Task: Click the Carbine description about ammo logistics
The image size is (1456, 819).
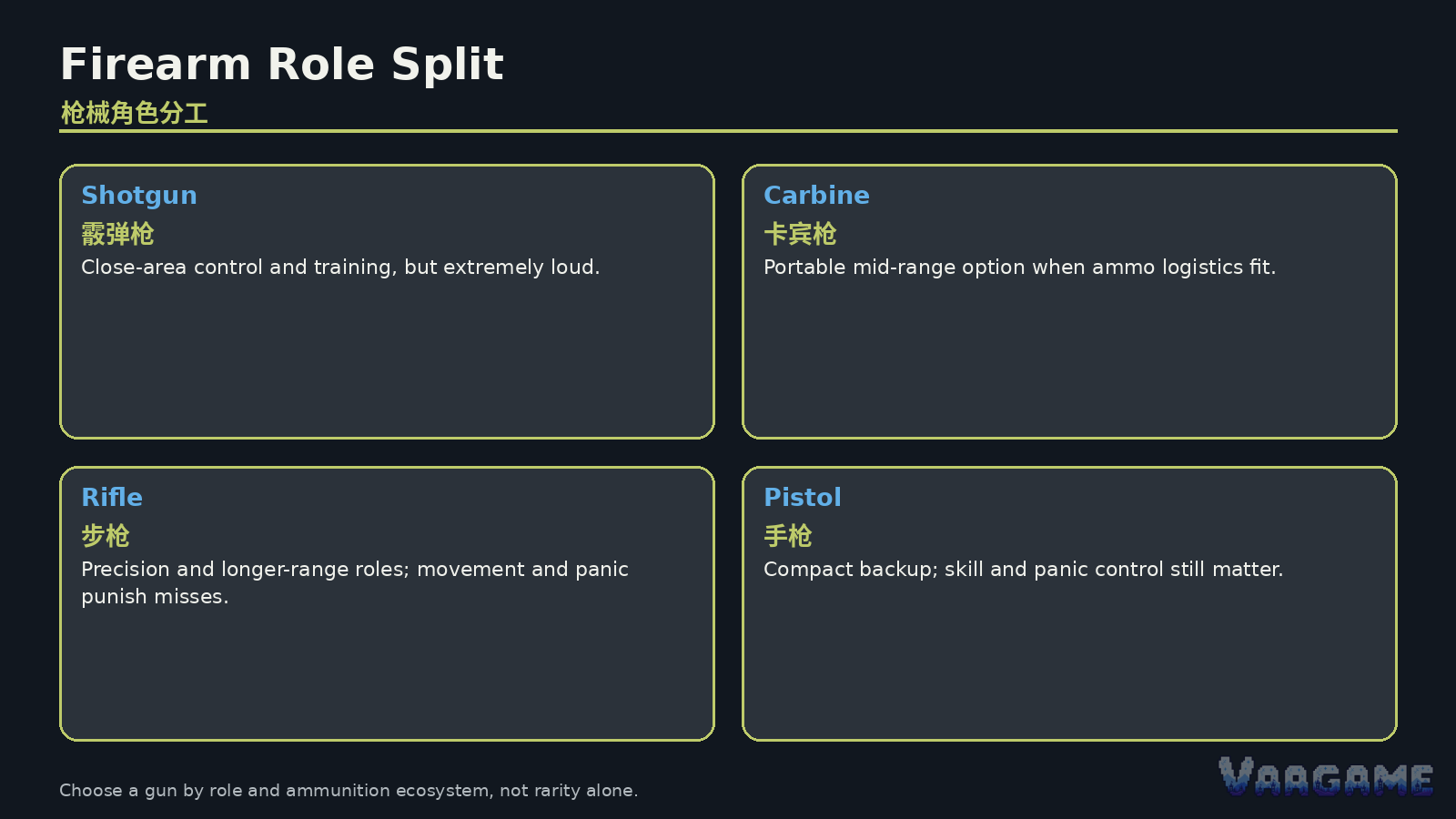Action: [1020, 268]
